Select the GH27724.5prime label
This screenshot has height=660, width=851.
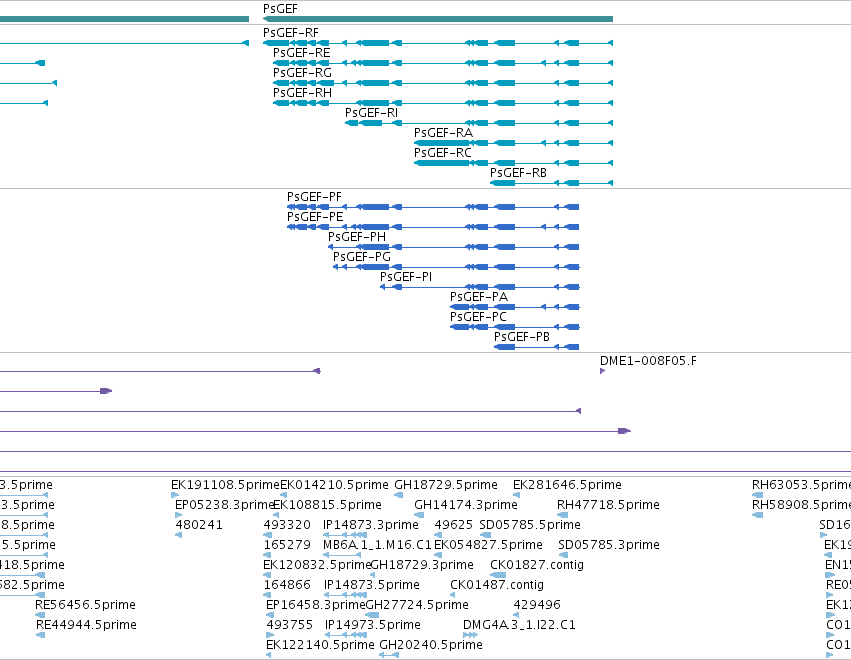pos(417,605)
